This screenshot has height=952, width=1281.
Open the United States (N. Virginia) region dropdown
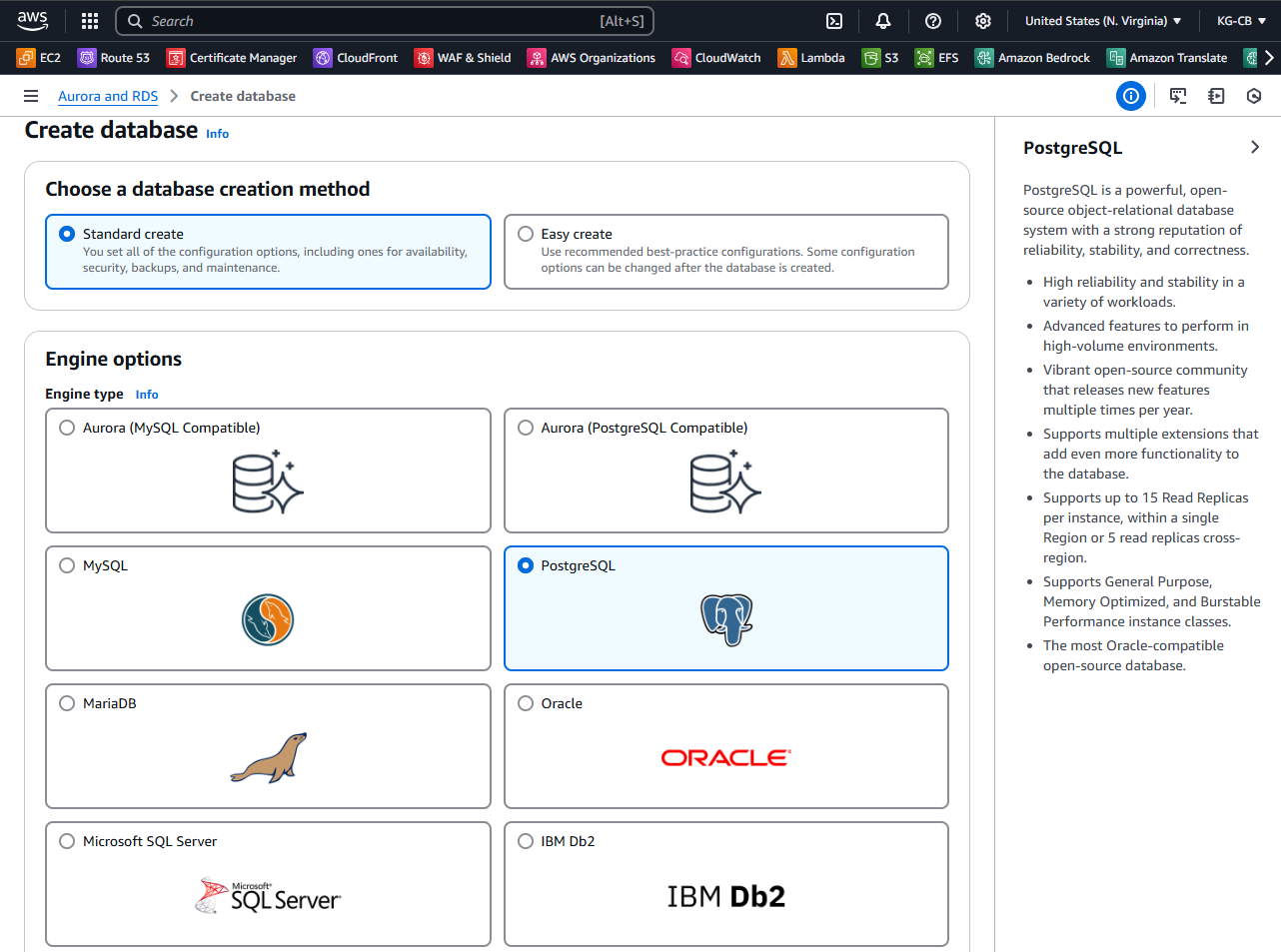tap(1102, 21)
